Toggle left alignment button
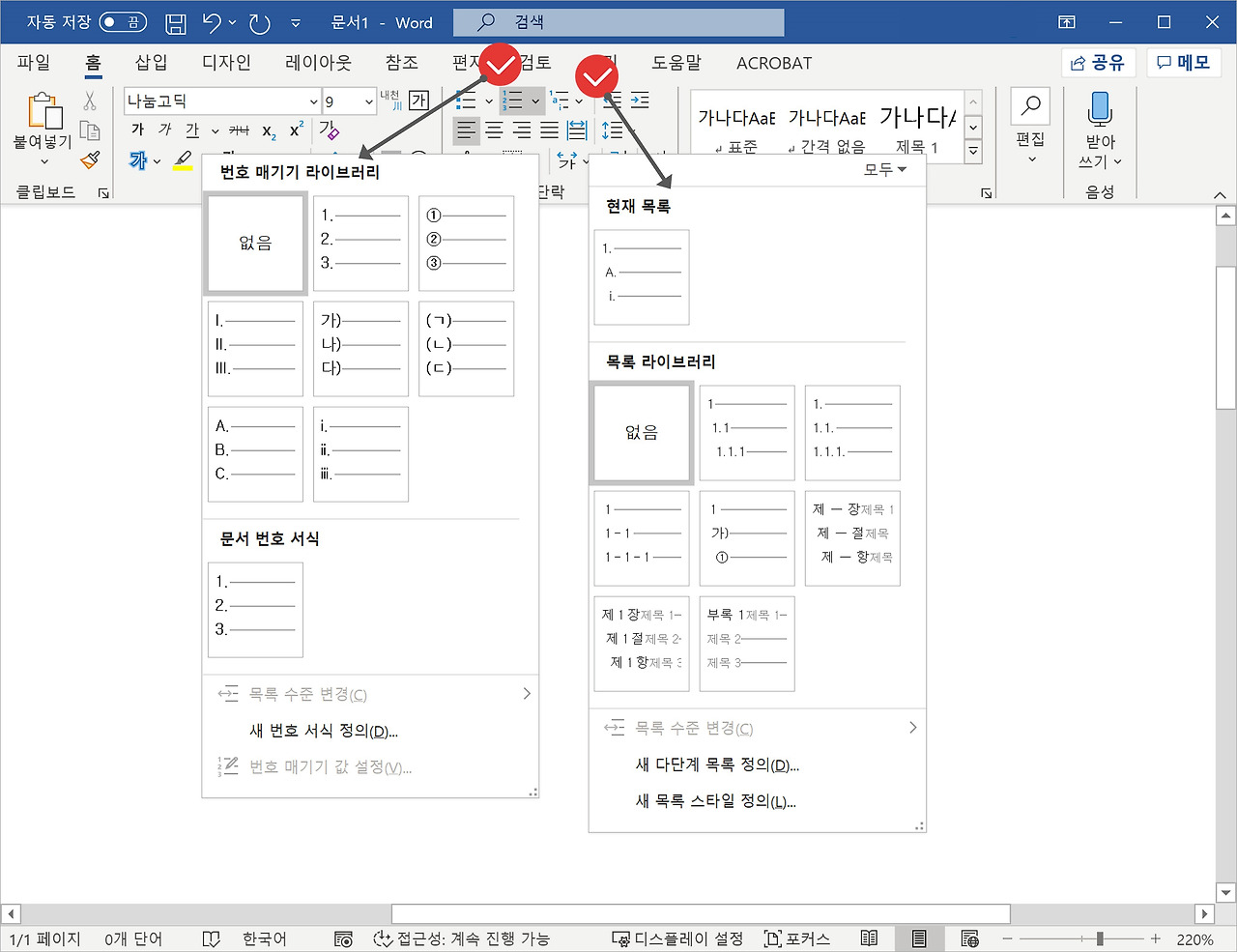 (466, 130)
